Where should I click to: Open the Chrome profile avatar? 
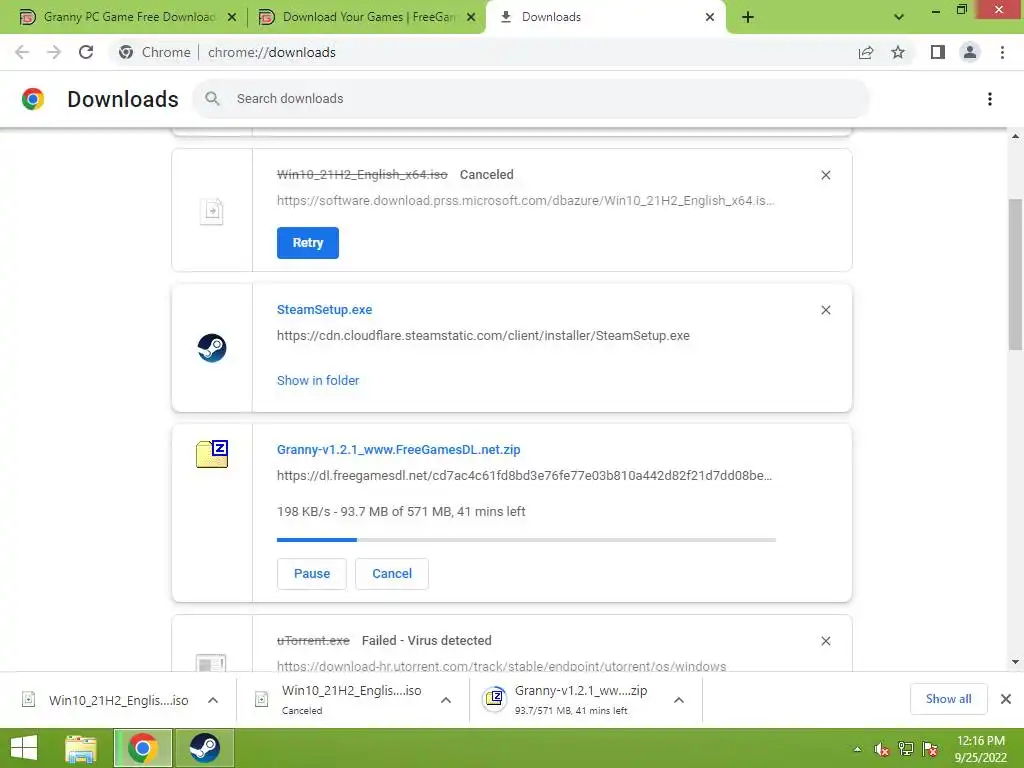[970, 52]
